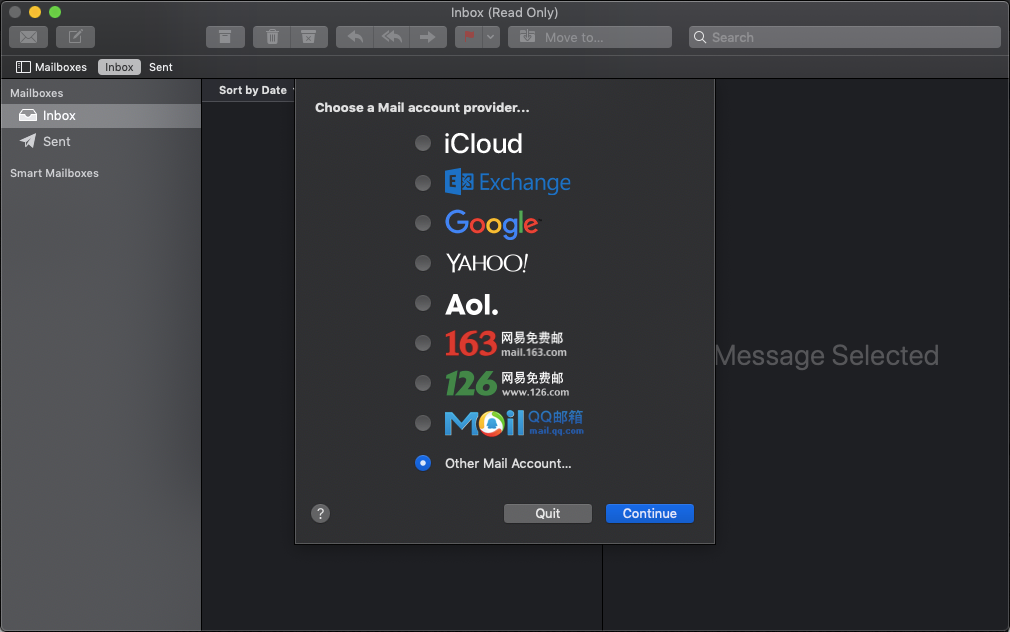Click the Get Mail envelope icon
The width and height of the screenshot is (1010, 632).
(x=28, y=37)
